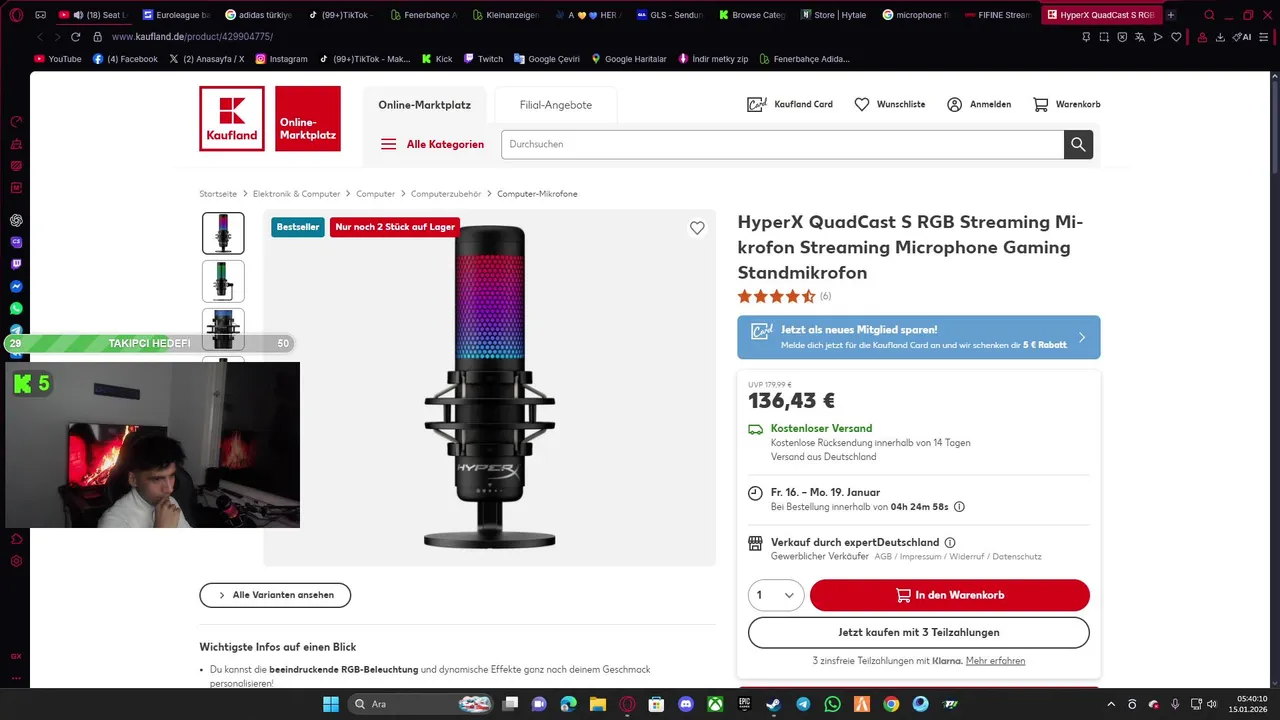
Task: Click the Startseite breadcrumb
Action: pos(218,194)
